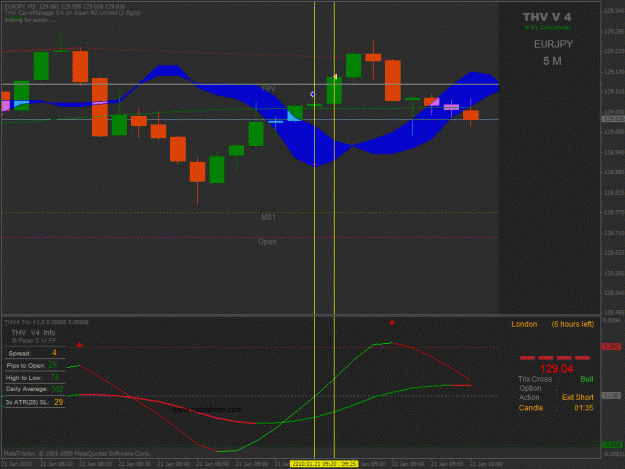Image resolution: width=625 pixels, height=469 pixels.
Task: Click the High to Low row
Action: click(34, 377)
